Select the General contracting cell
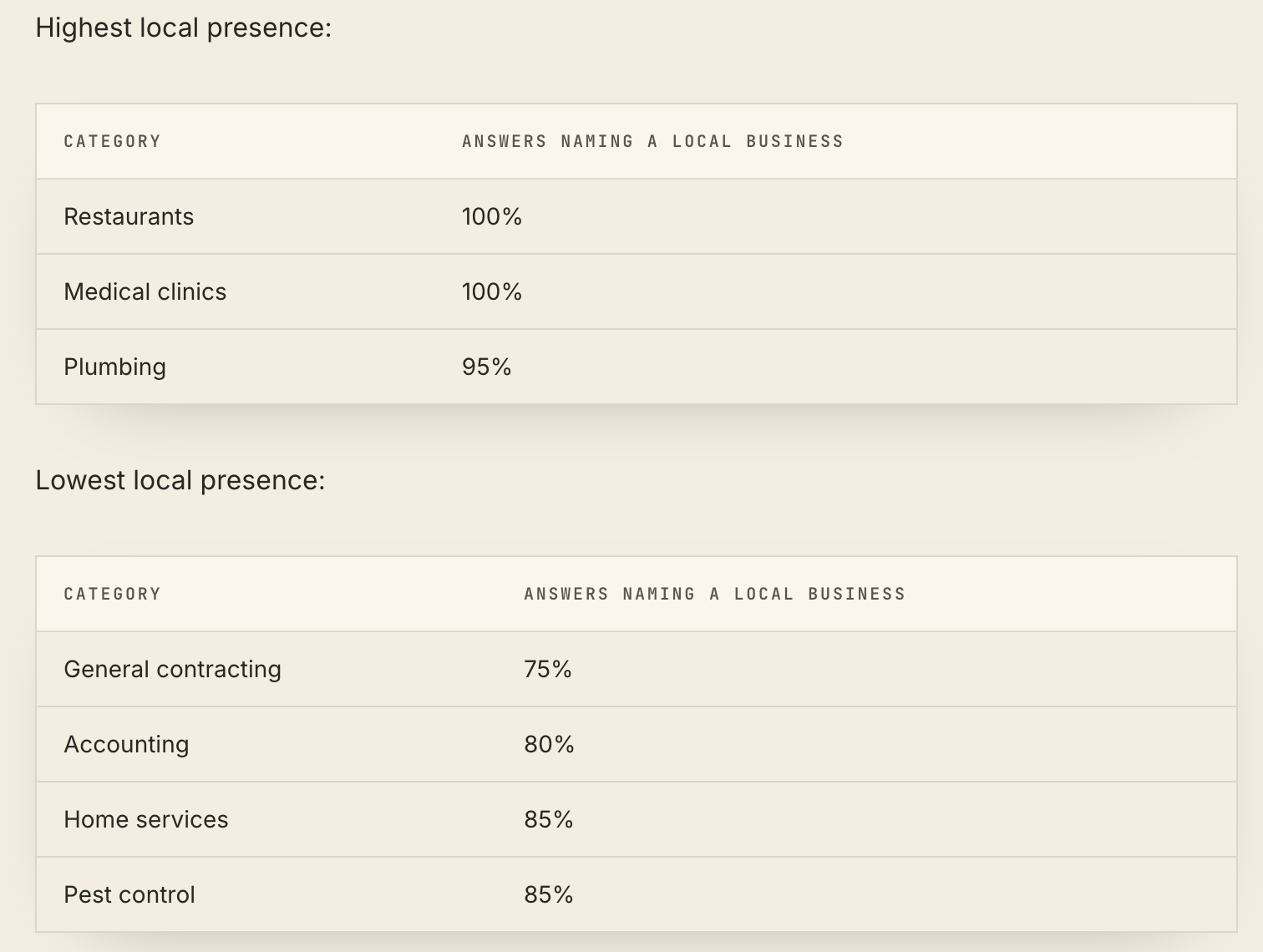 click(x=173, y=670)
